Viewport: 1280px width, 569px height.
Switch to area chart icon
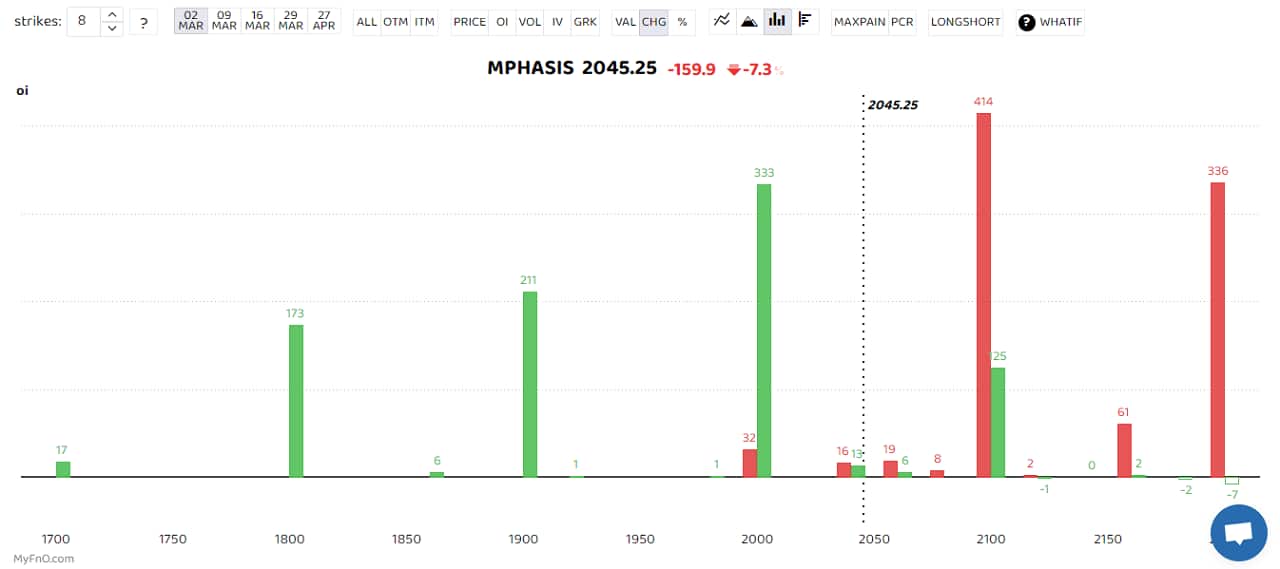click(749, 21)
